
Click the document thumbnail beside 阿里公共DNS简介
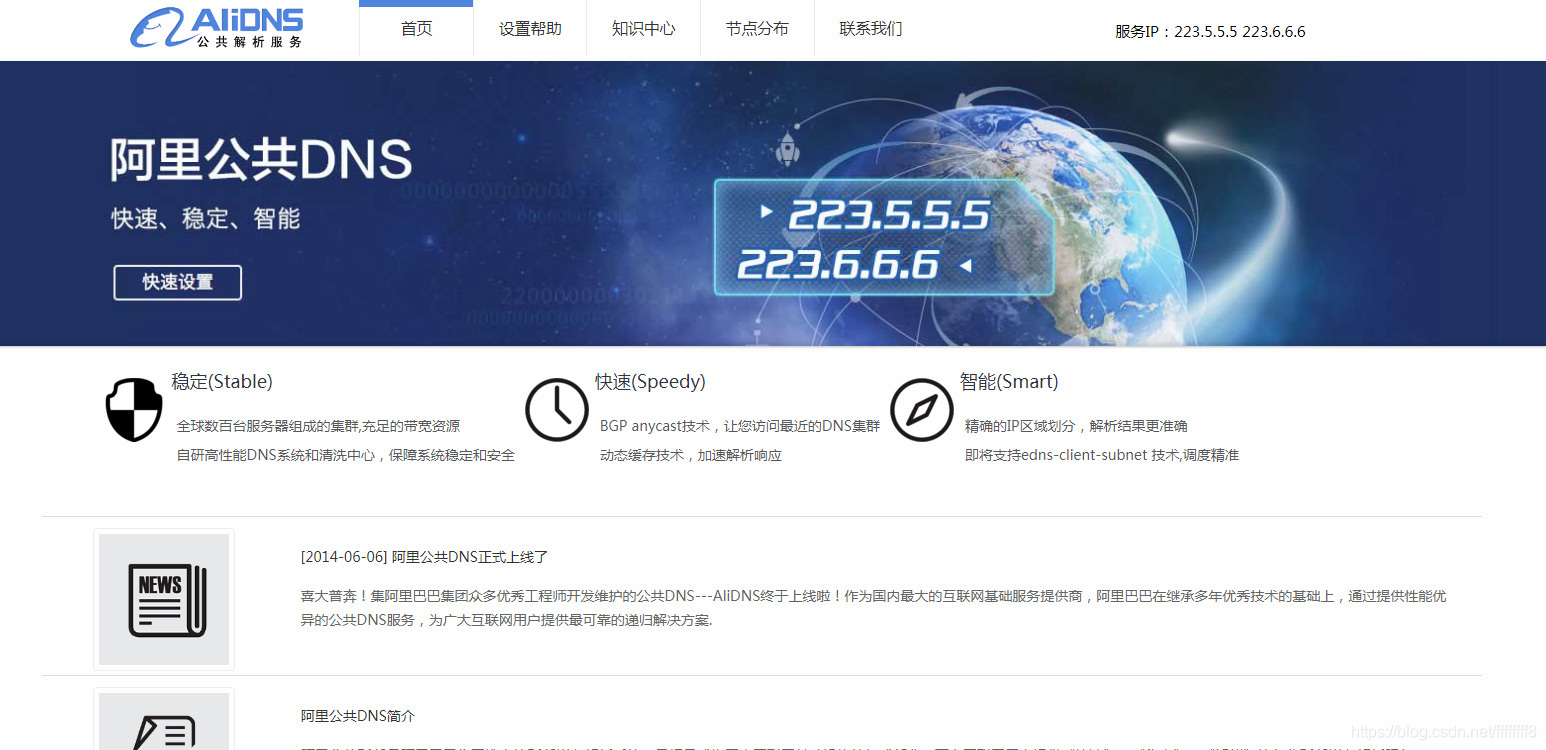click(164, 719)
